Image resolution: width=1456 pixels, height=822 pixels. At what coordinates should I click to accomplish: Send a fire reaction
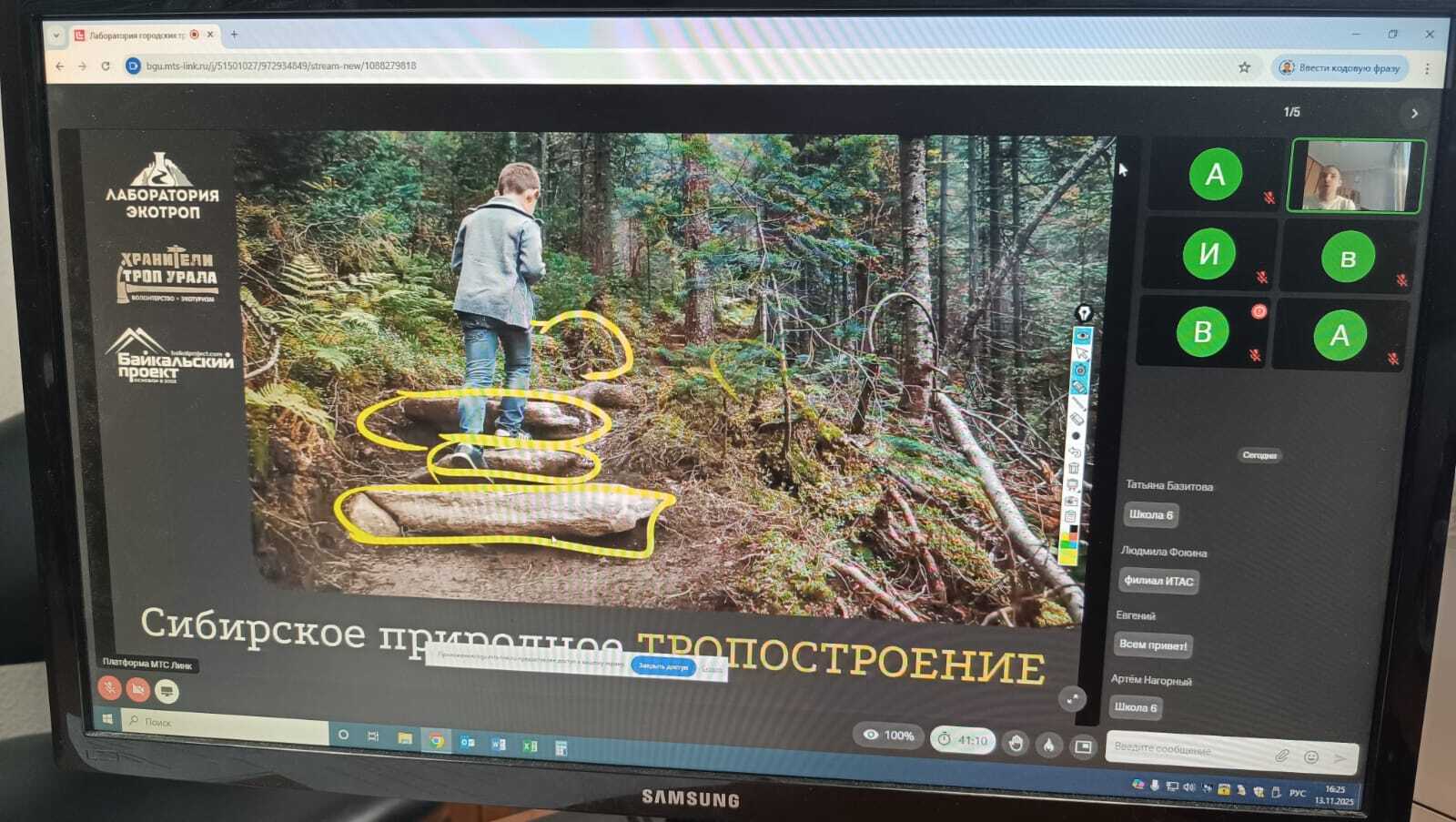(x=1049, y=745)
